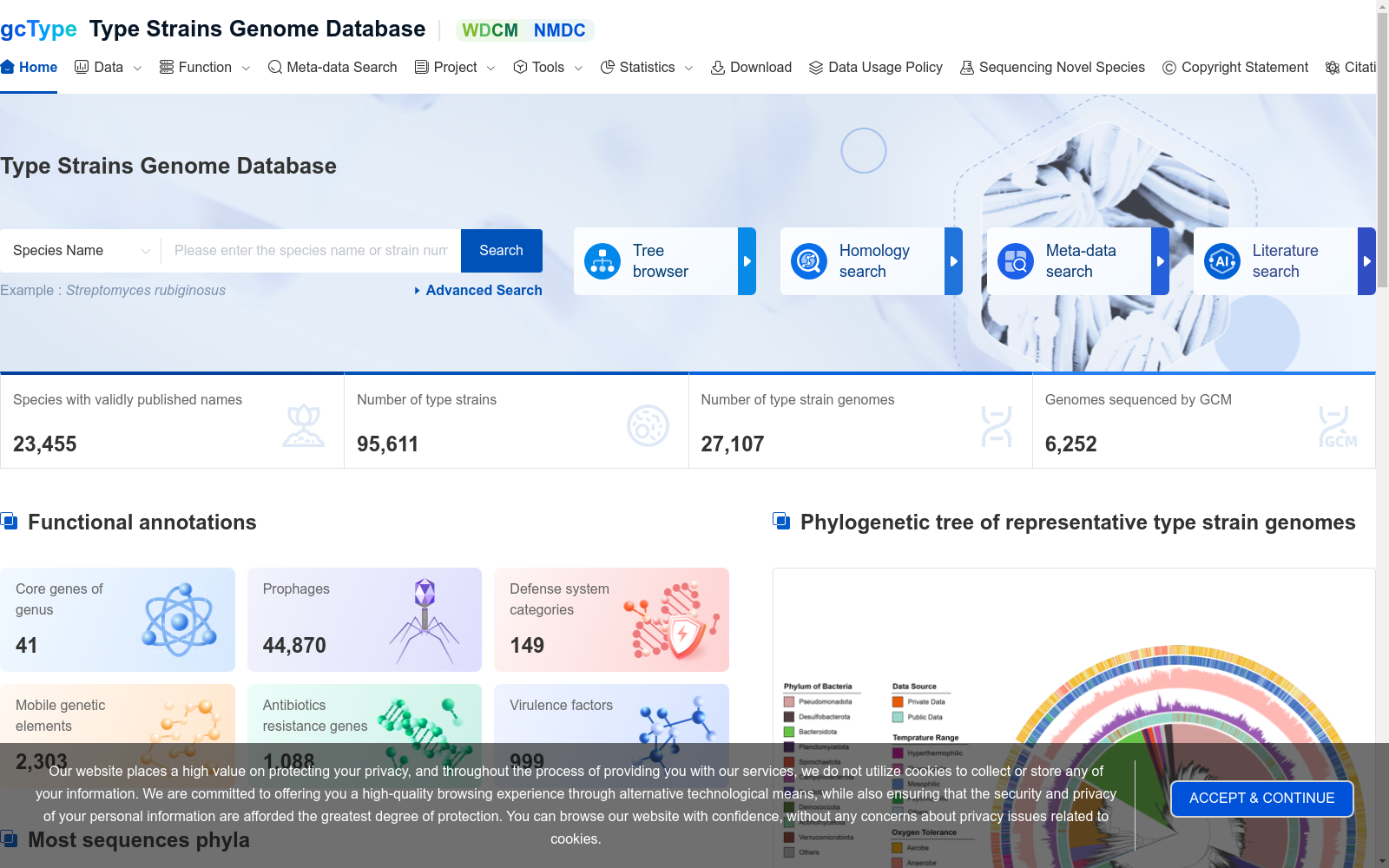Expand the Project menu chevron
This screenshot has height=868, width=1389.
coord(490,68)
